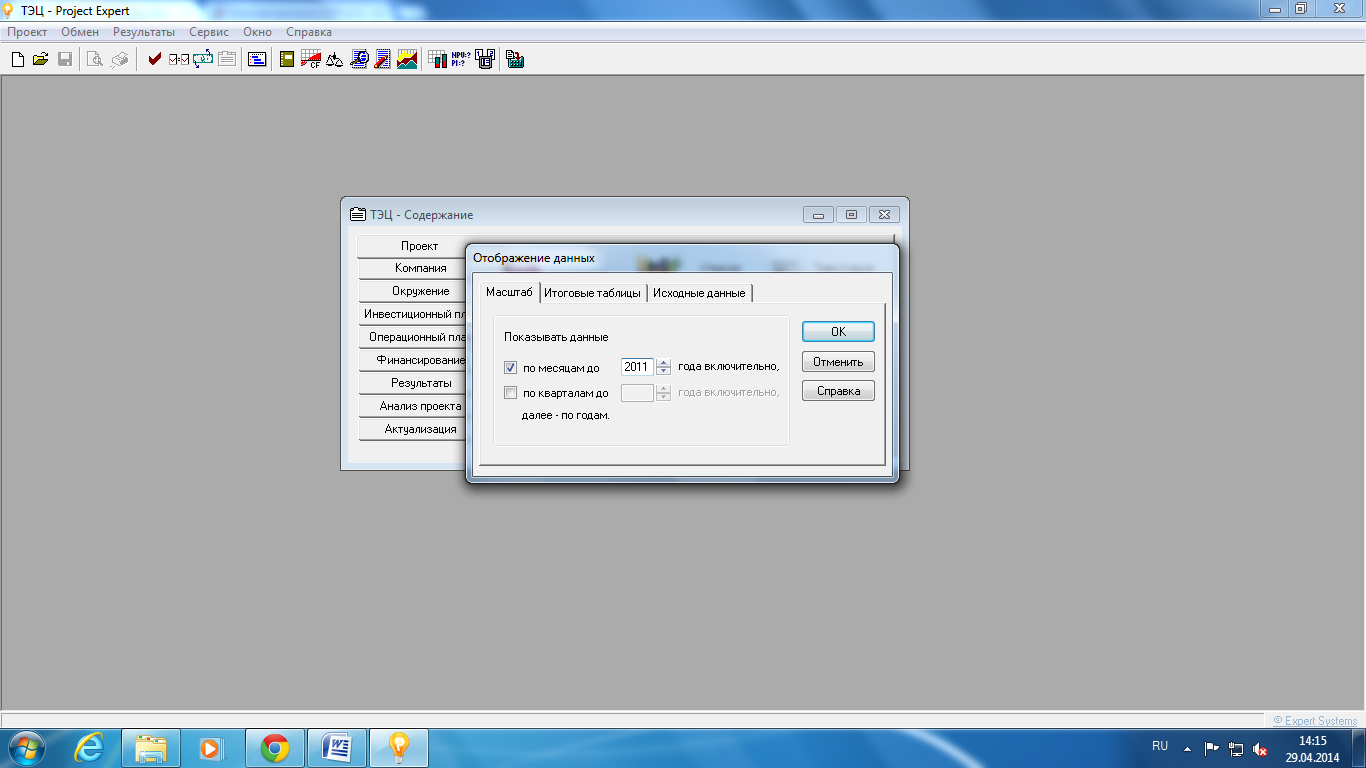Open Google Chrome from taskbar
Viewport: 1366px width, 768px height.
(275, 748)
